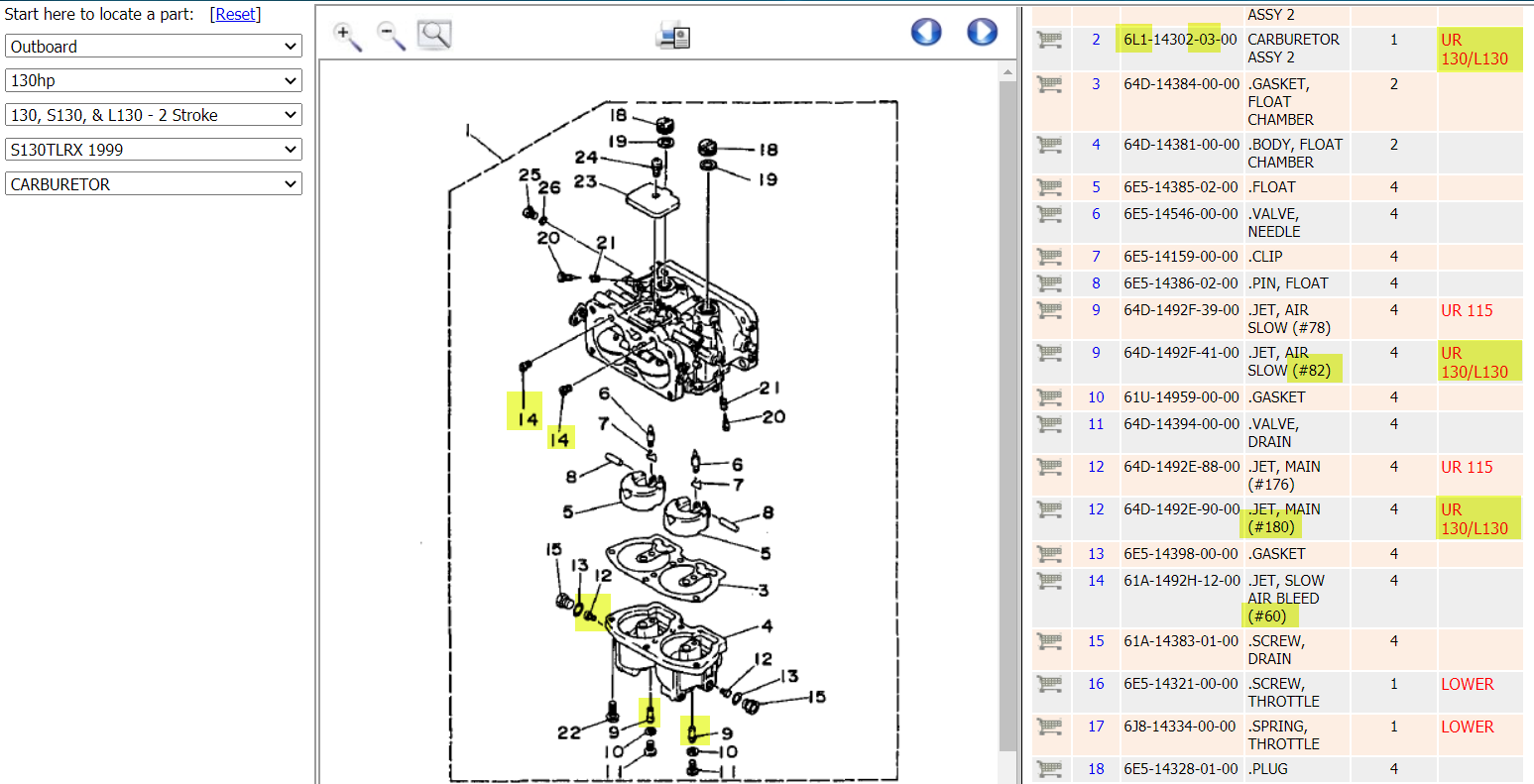Add drain screw 61A-14383-01-00 to cart
This screenshot has height=784, width=1534.
click(x=1049, y=640)
